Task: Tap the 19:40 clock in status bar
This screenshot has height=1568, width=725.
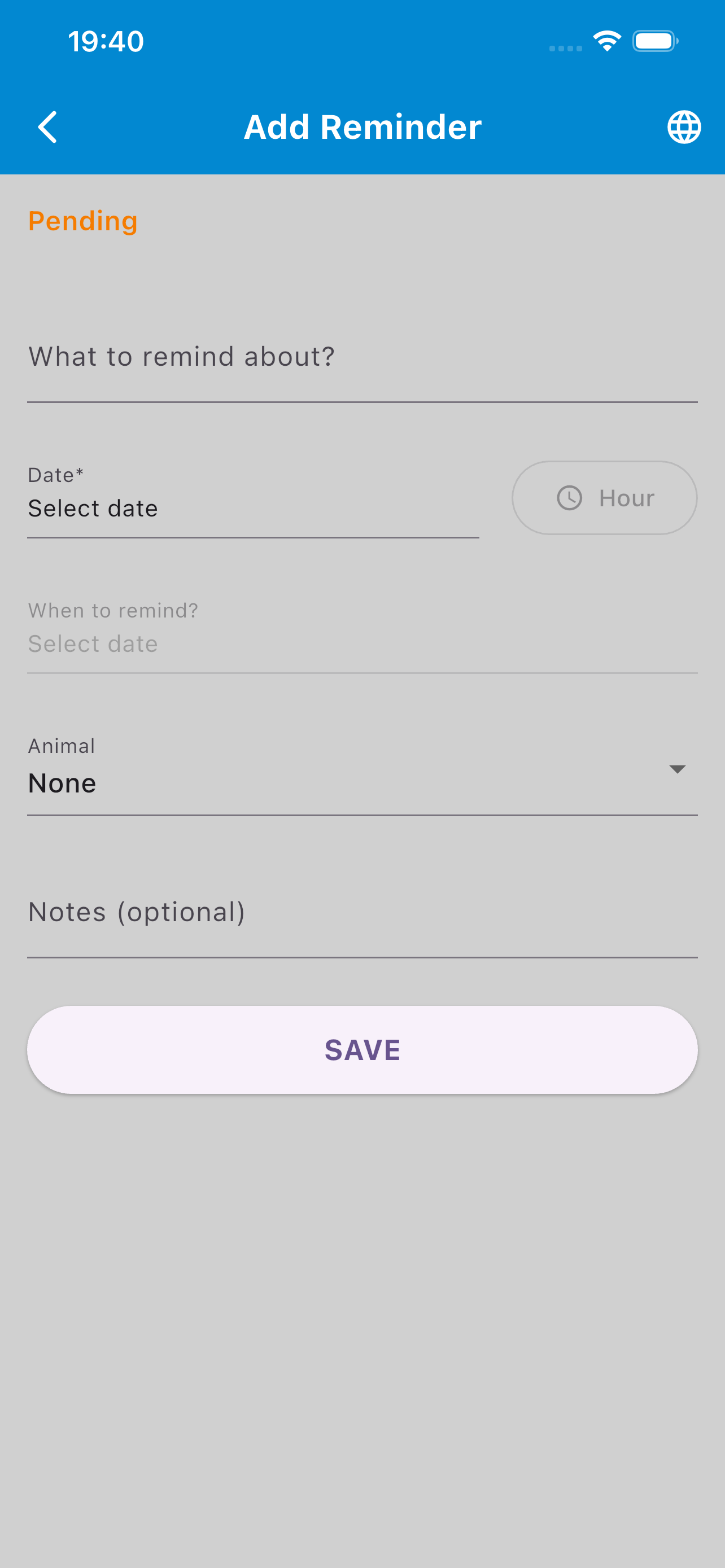Action: coord(106,41)
